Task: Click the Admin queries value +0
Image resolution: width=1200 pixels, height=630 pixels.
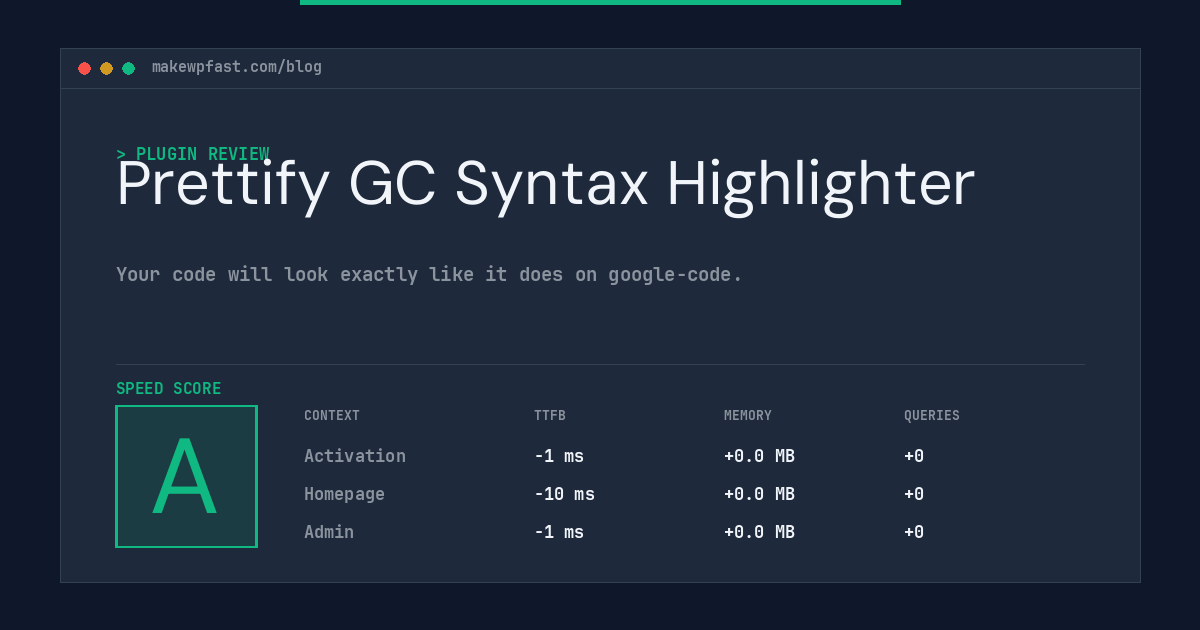Action: click(x=914, y=532)
